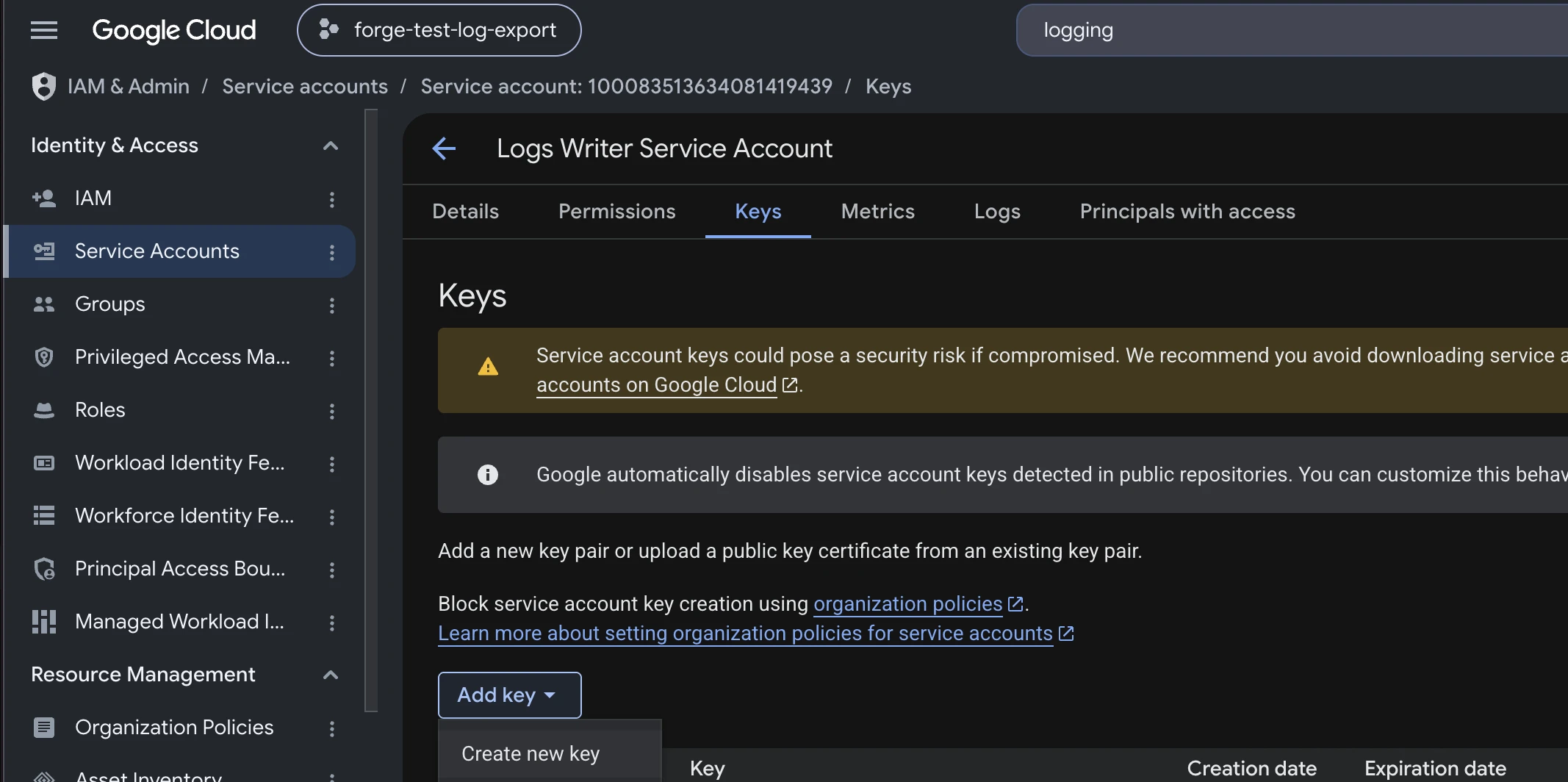Collapse the Identity & Access section
Viewport: 1568px width, 782px height.
[x=331, y=146]
